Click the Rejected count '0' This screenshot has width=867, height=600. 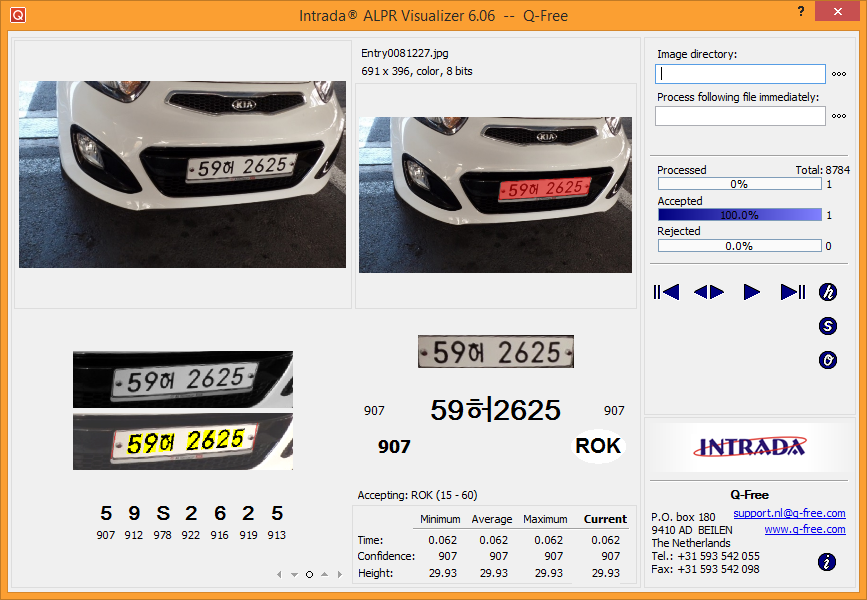(x=828, y=246)
